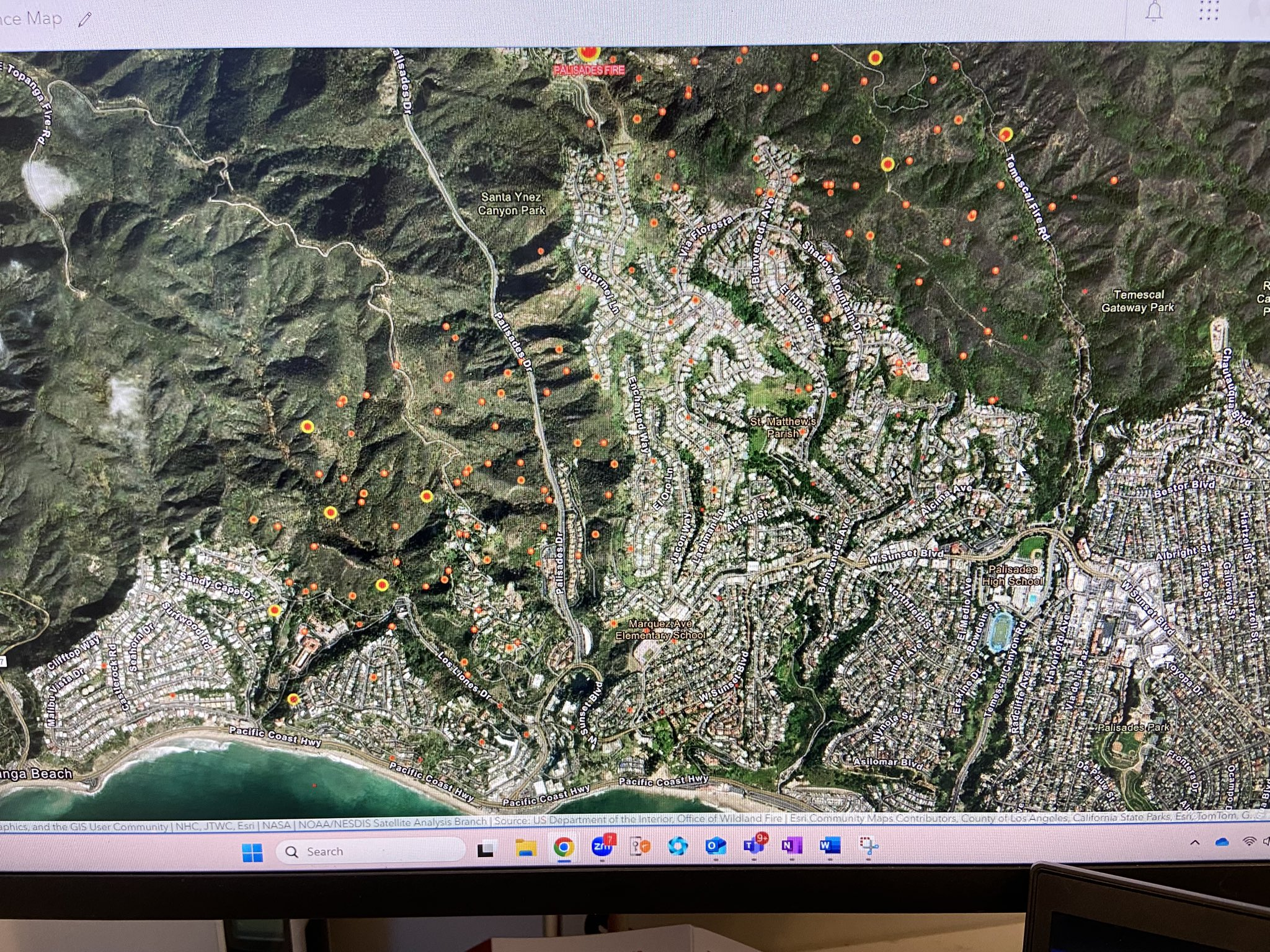Image resolution: width=1270 pixels, height=952 pixels.
Task: Click the Palisades Fire incident marker
Action: point(588,55)
